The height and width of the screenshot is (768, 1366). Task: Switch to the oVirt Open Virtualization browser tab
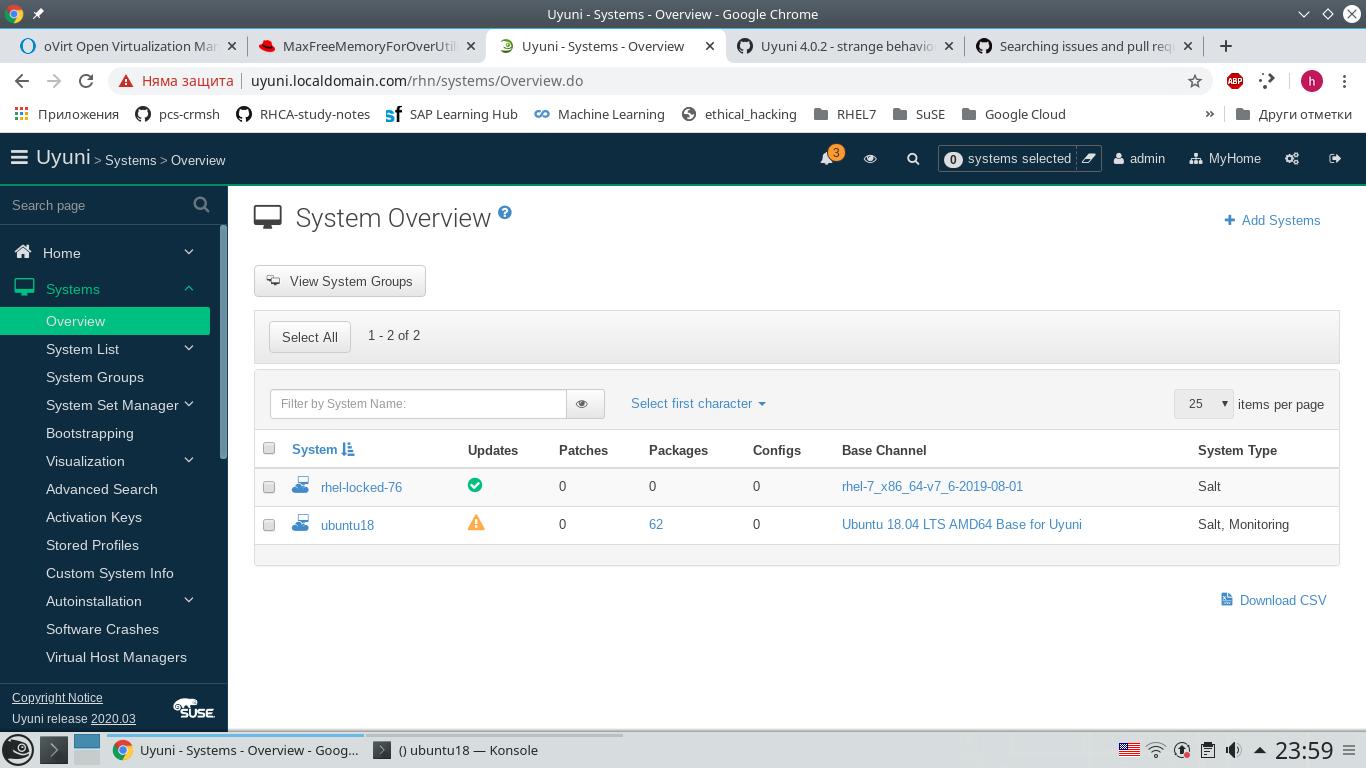pos(128,46)
